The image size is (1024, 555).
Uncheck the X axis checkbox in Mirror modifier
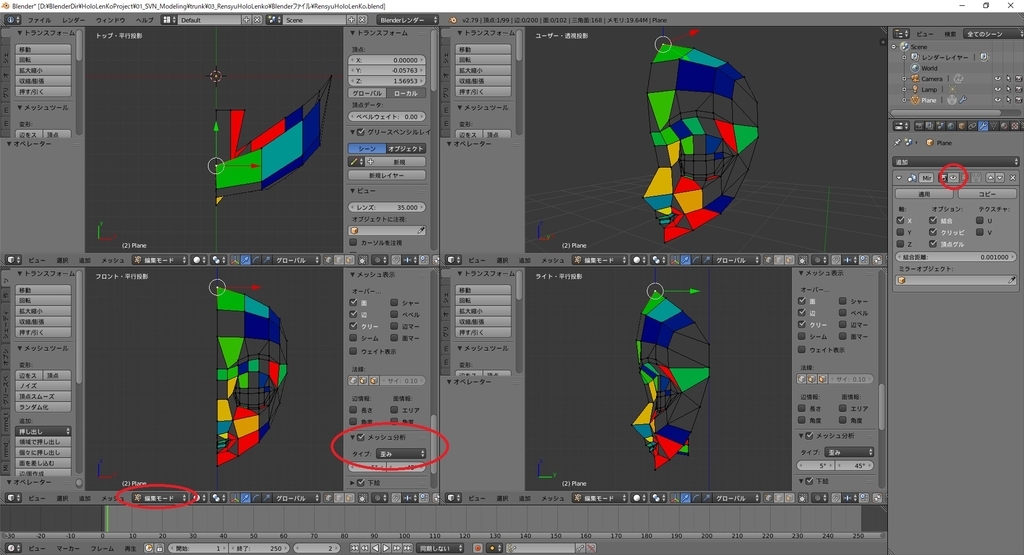(901, 221)
